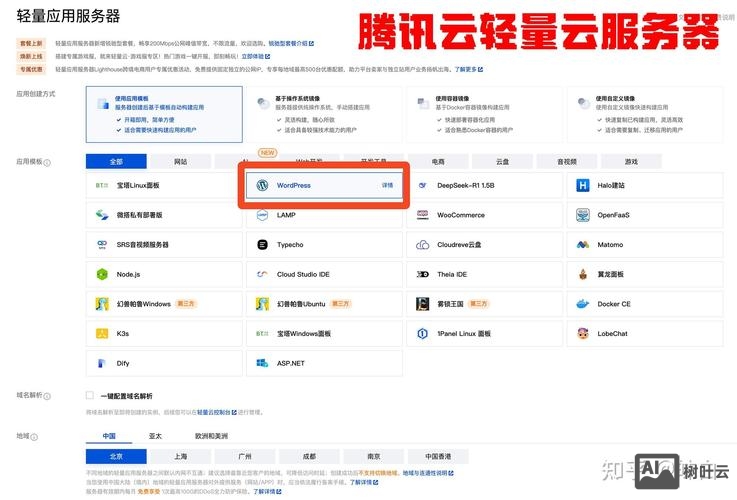Open the 了解更多 link

[x=469, y=70]
